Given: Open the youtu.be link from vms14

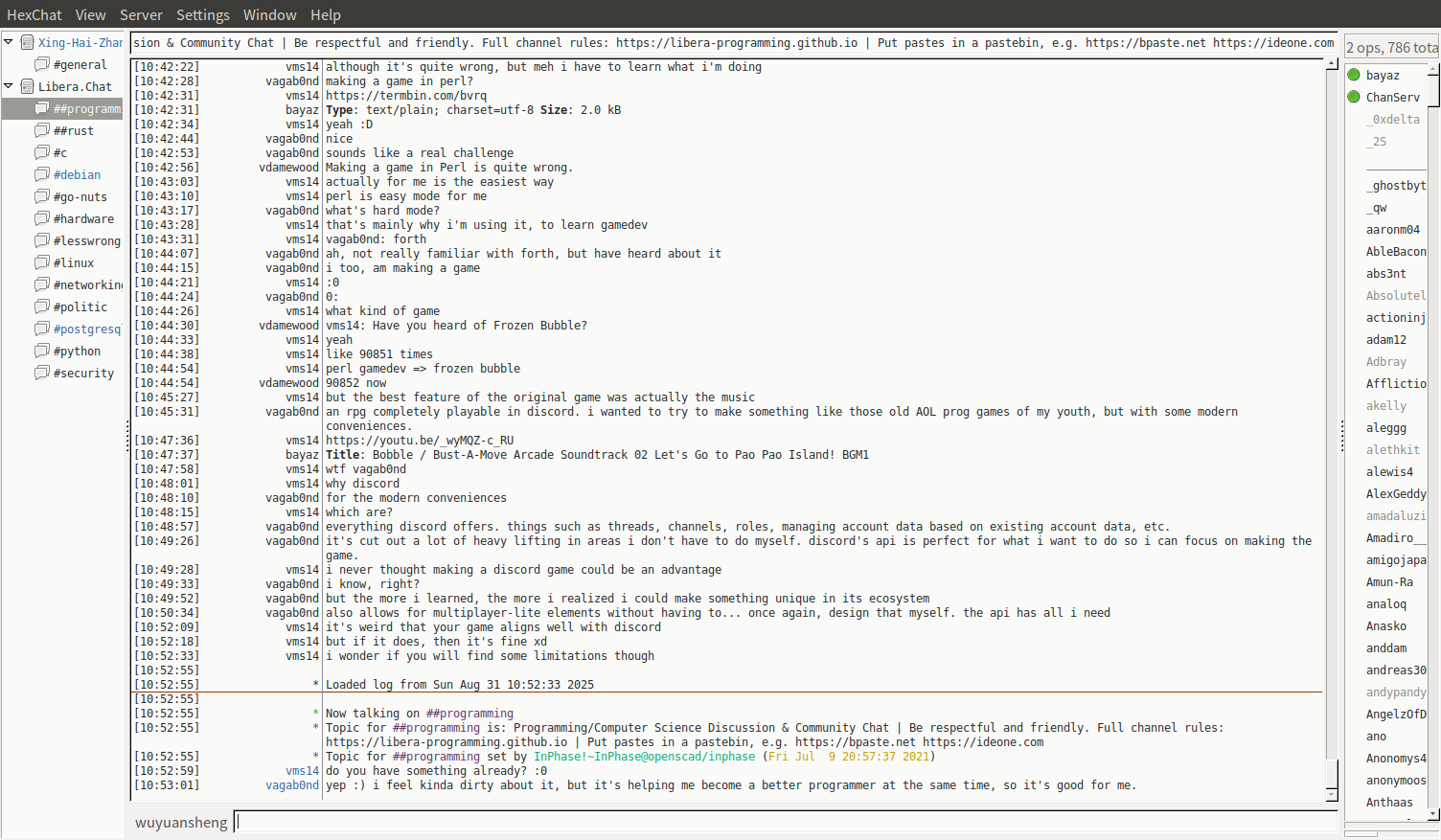Looking at the screenshot, I should coord(420,440).
